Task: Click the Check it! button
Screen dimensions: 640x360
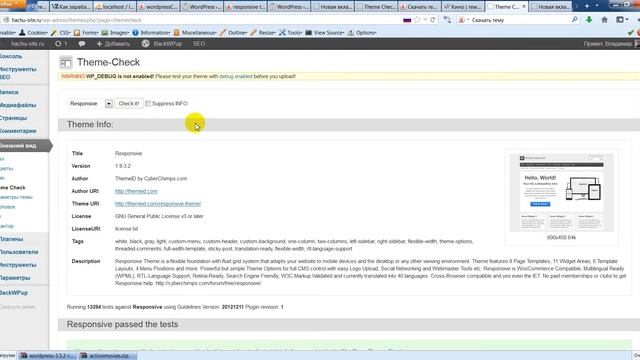Action: (x=129, y=104)
